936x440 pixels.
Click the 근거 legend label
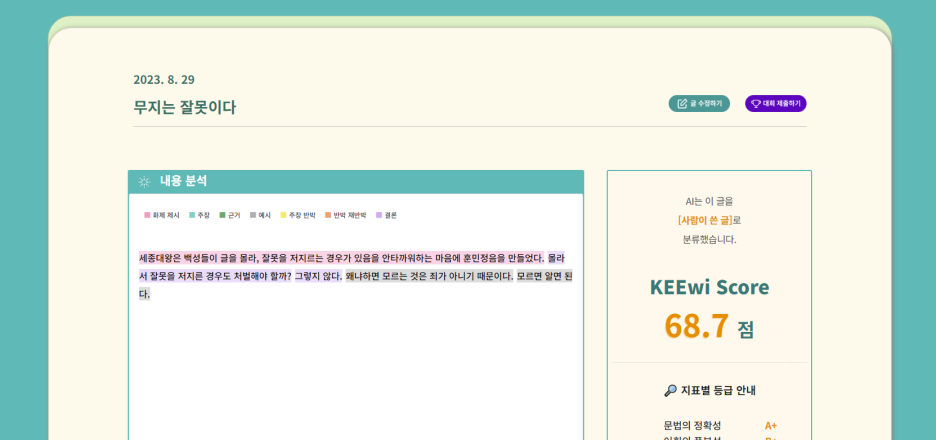pyautogui.click(x=234, y=215)
